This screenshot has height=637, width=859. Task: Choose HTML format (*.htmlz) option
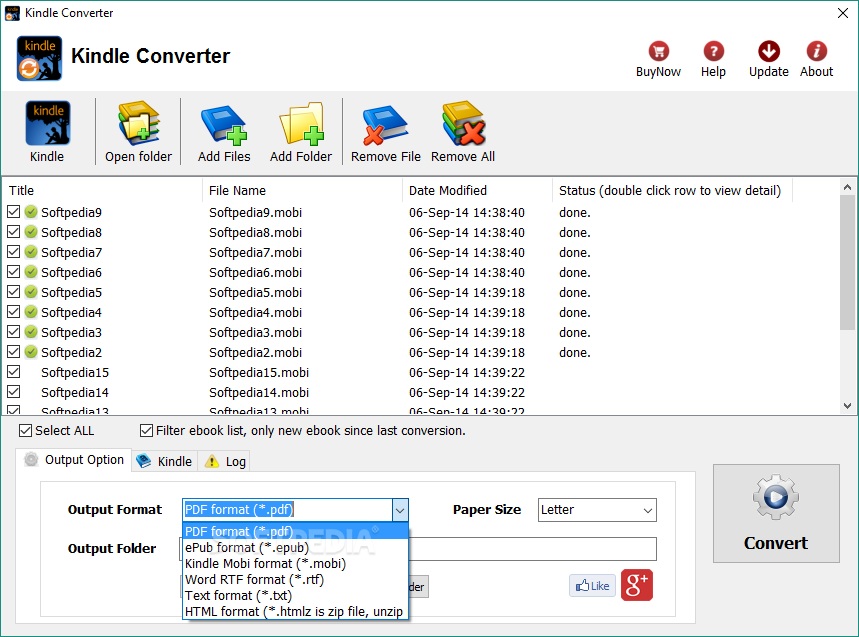[x=296, y=611]
